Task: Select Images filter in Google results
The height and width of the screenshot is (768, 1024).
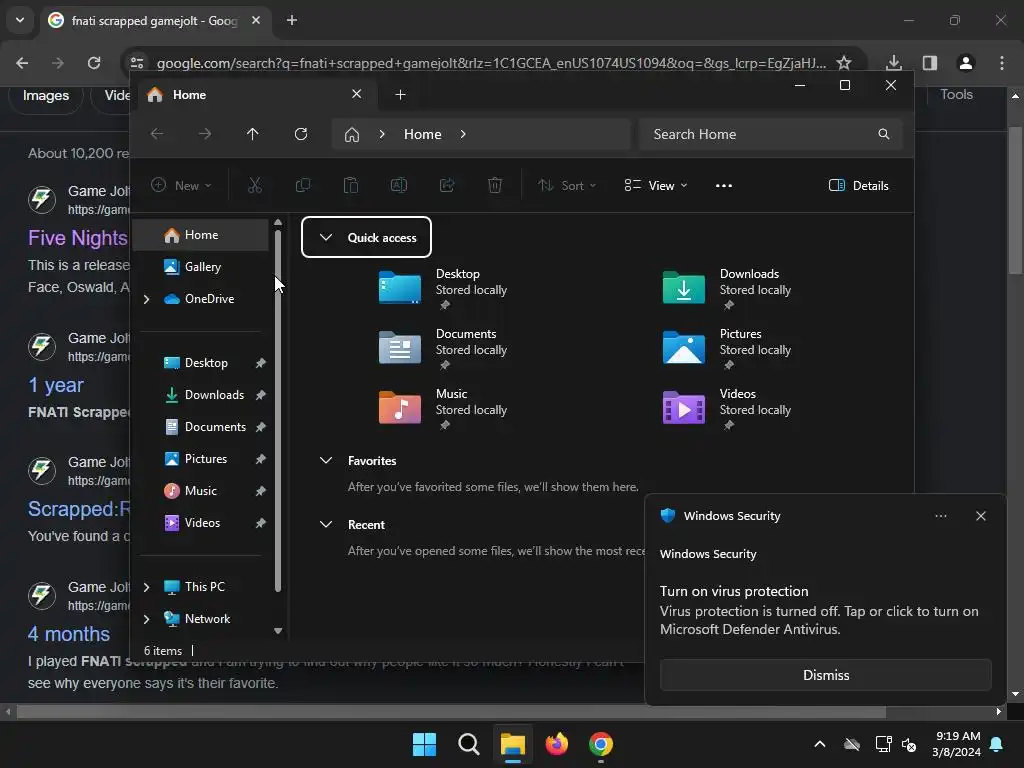Action: pyautogui.click(x=46, y=95)
